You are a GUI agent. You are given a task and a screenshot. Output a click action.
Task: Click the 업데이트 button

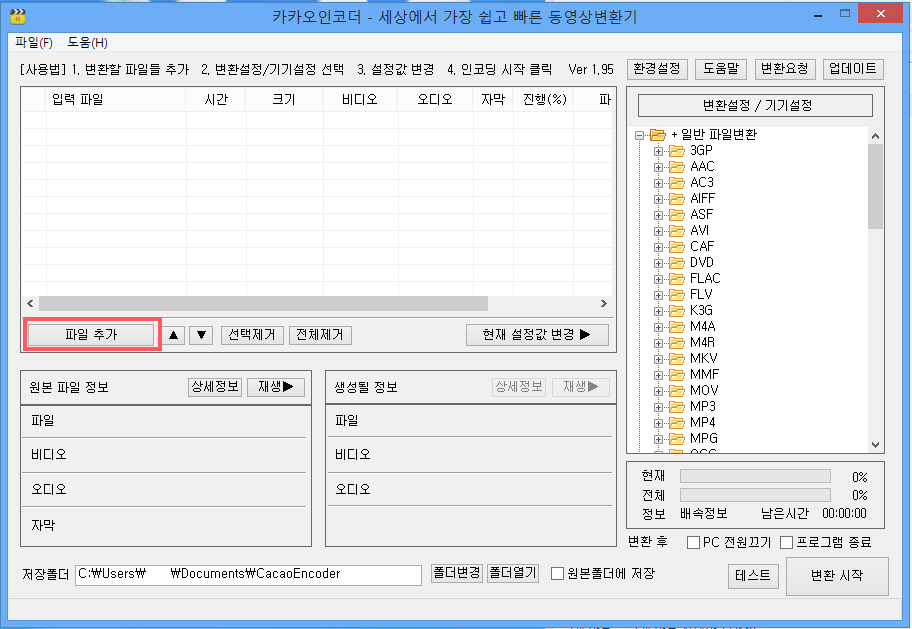click(x=853, y=69)
